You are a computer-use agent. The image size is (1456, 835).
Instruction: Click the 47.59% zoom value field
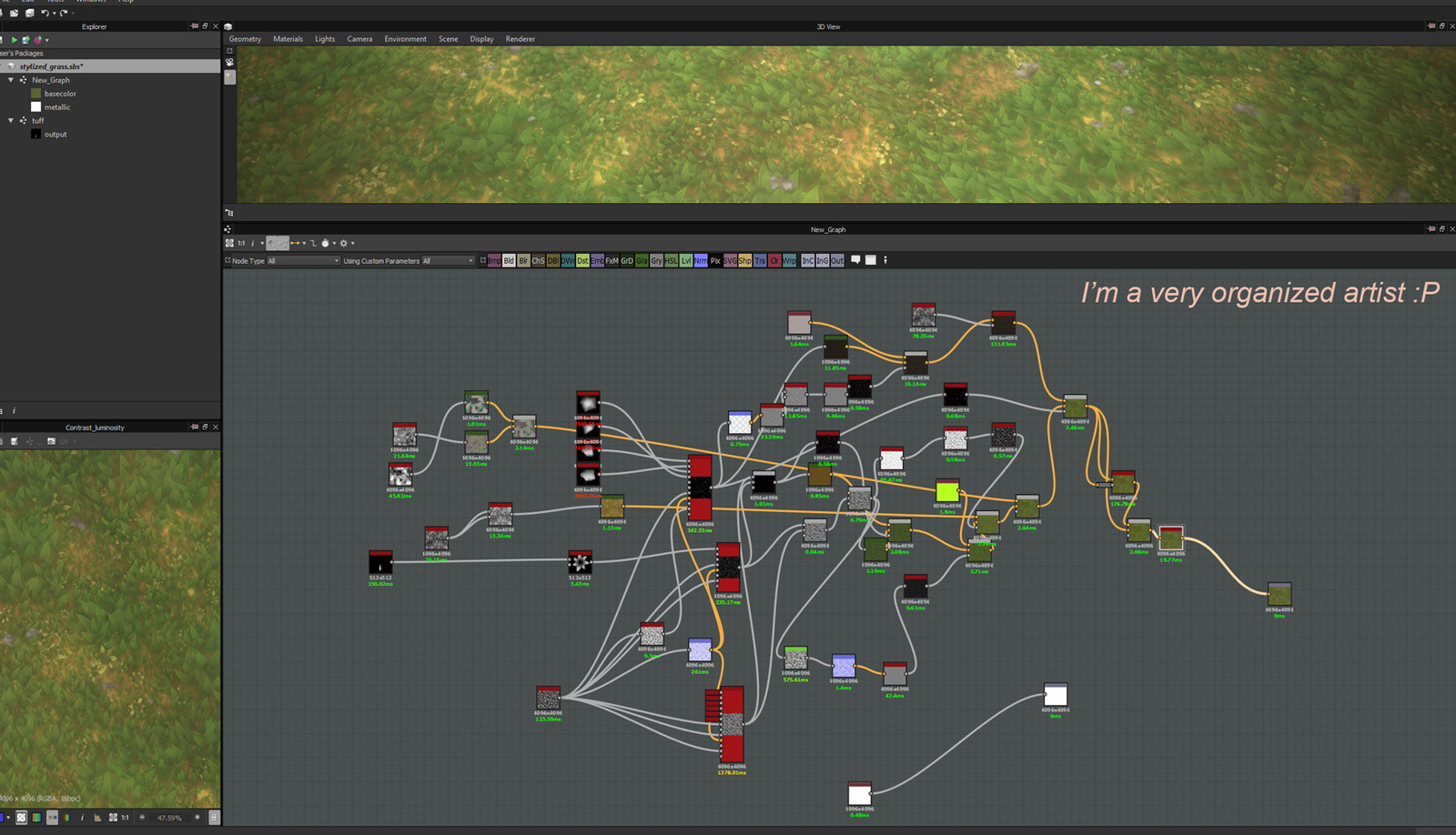coord(169,818)
